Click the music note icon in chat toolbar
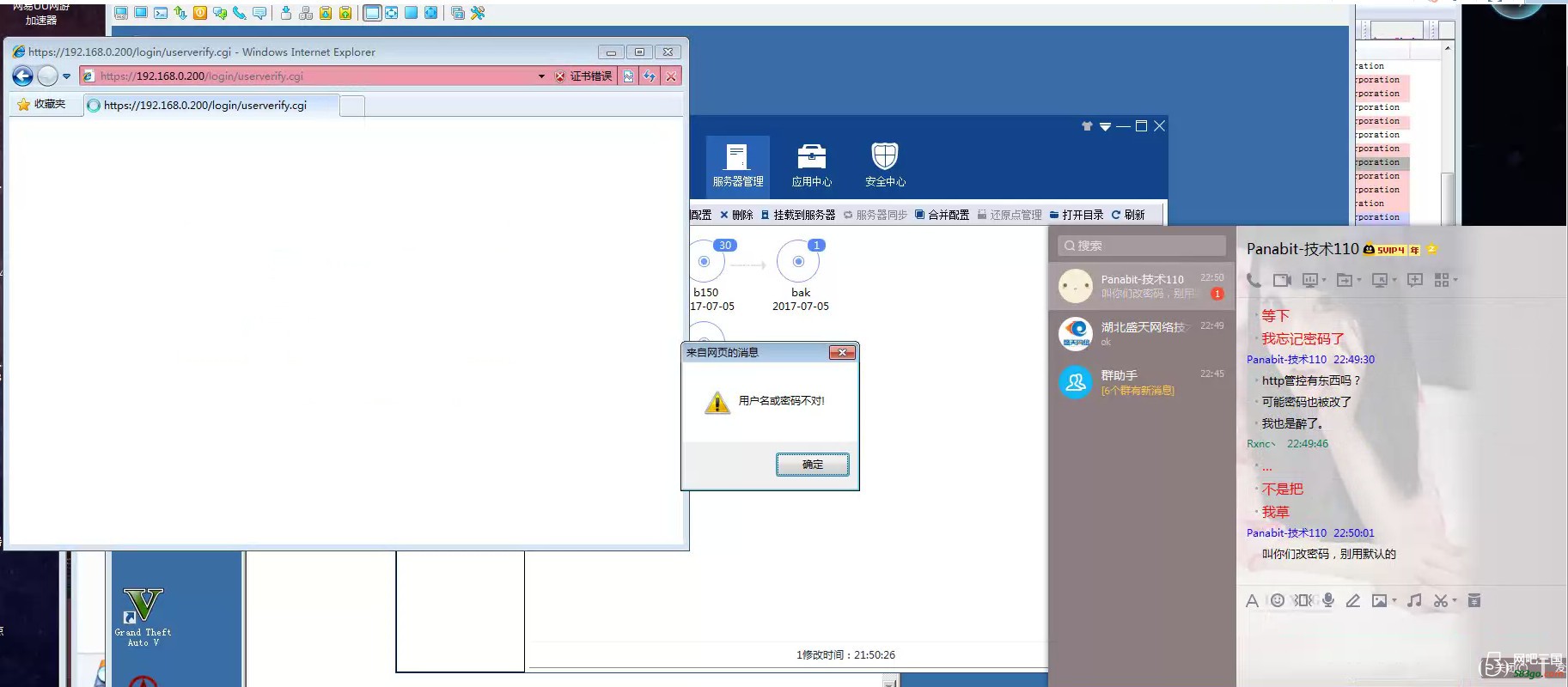 [1414, 600]
